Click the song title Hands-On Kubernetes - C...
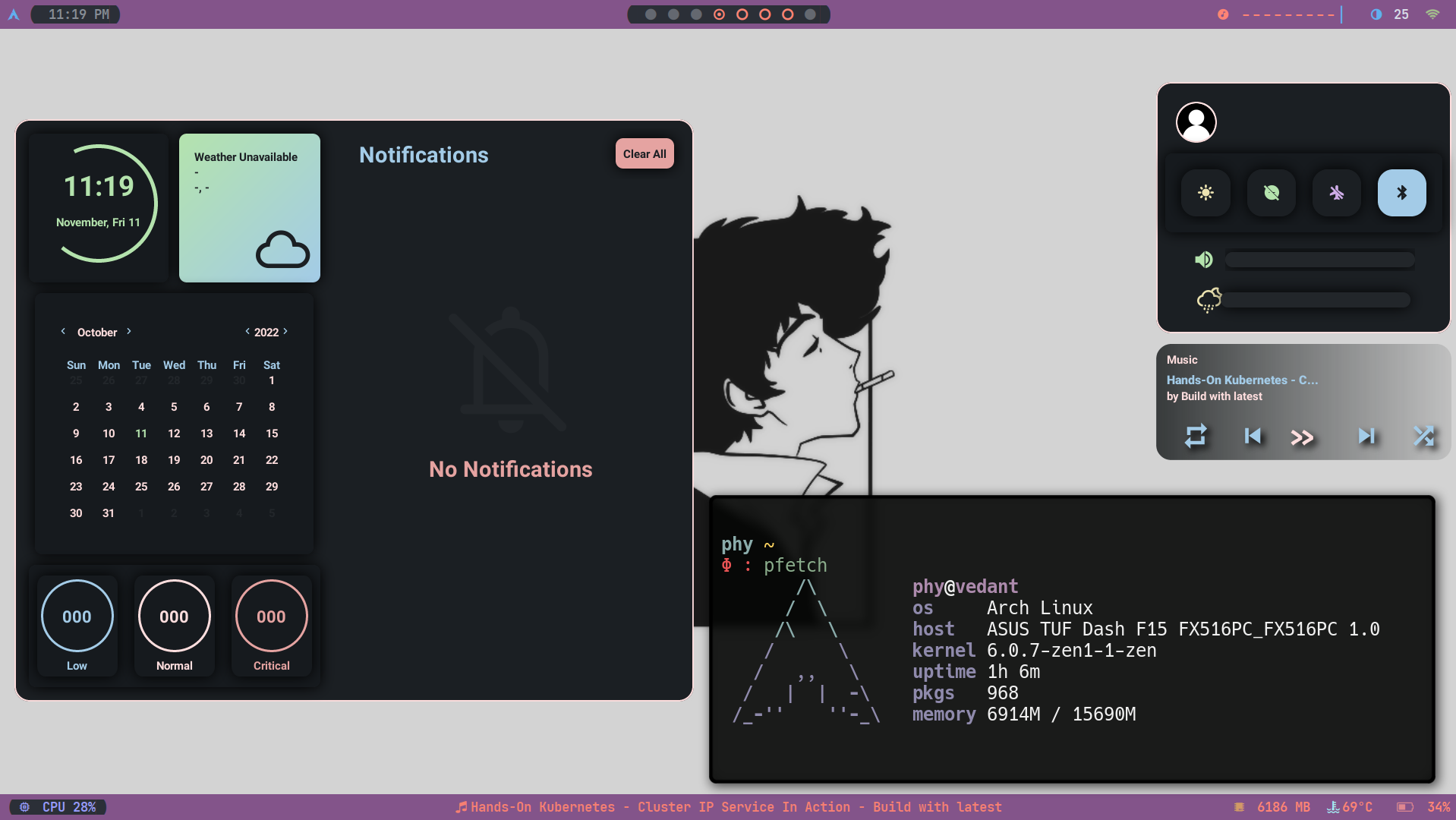This screenshot has width=1456, height=820. (x=1242, y=380)
